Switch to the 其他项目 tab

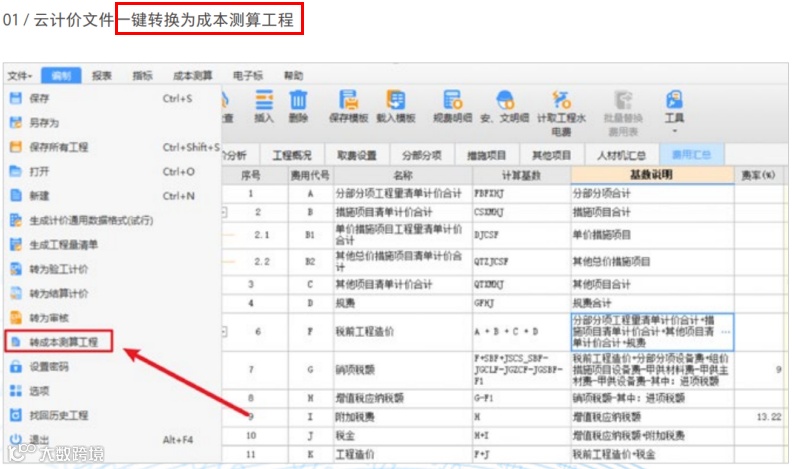(x=552, y=155)
